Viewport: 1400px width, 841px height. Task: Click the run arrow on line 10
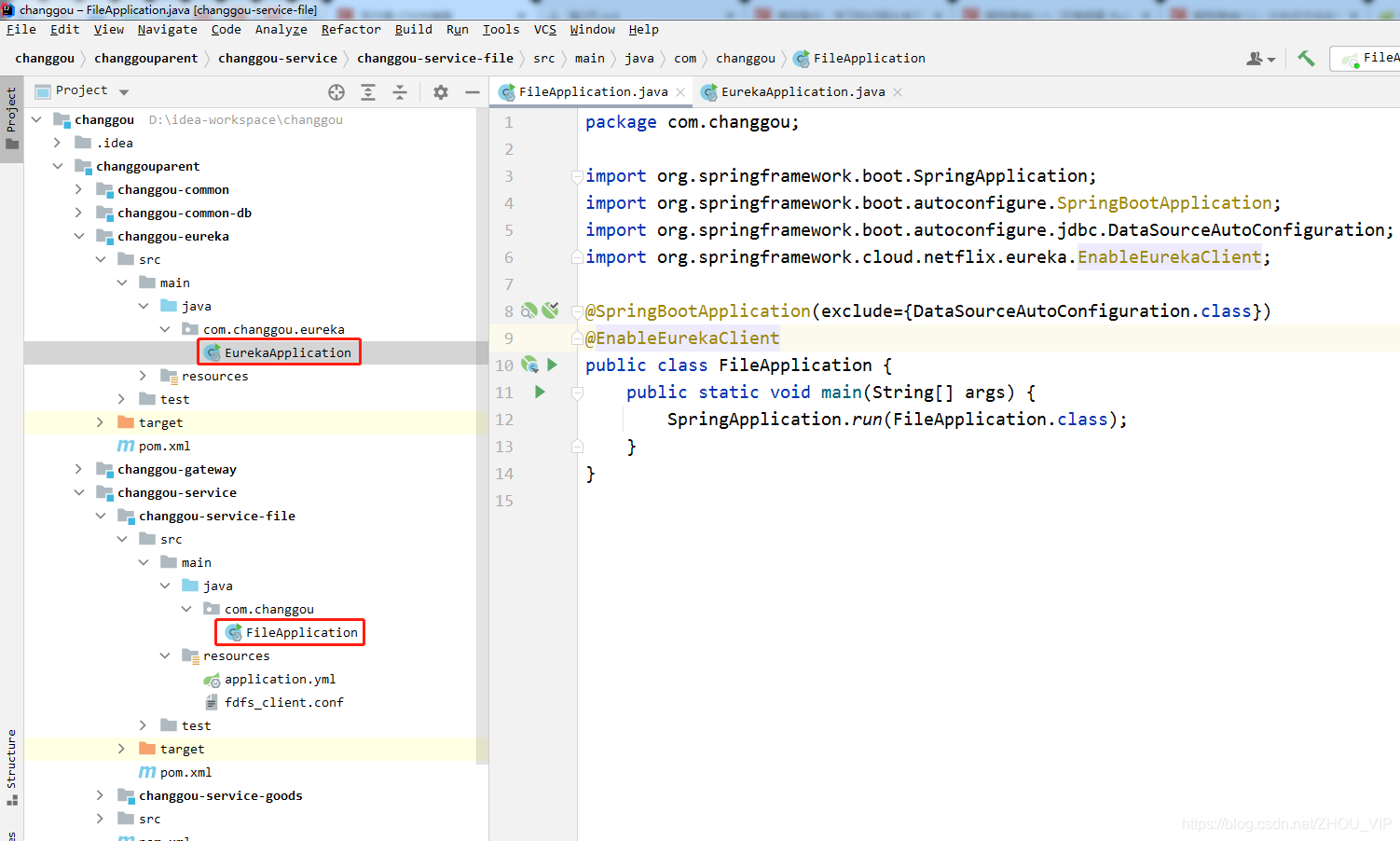point(552,365)
